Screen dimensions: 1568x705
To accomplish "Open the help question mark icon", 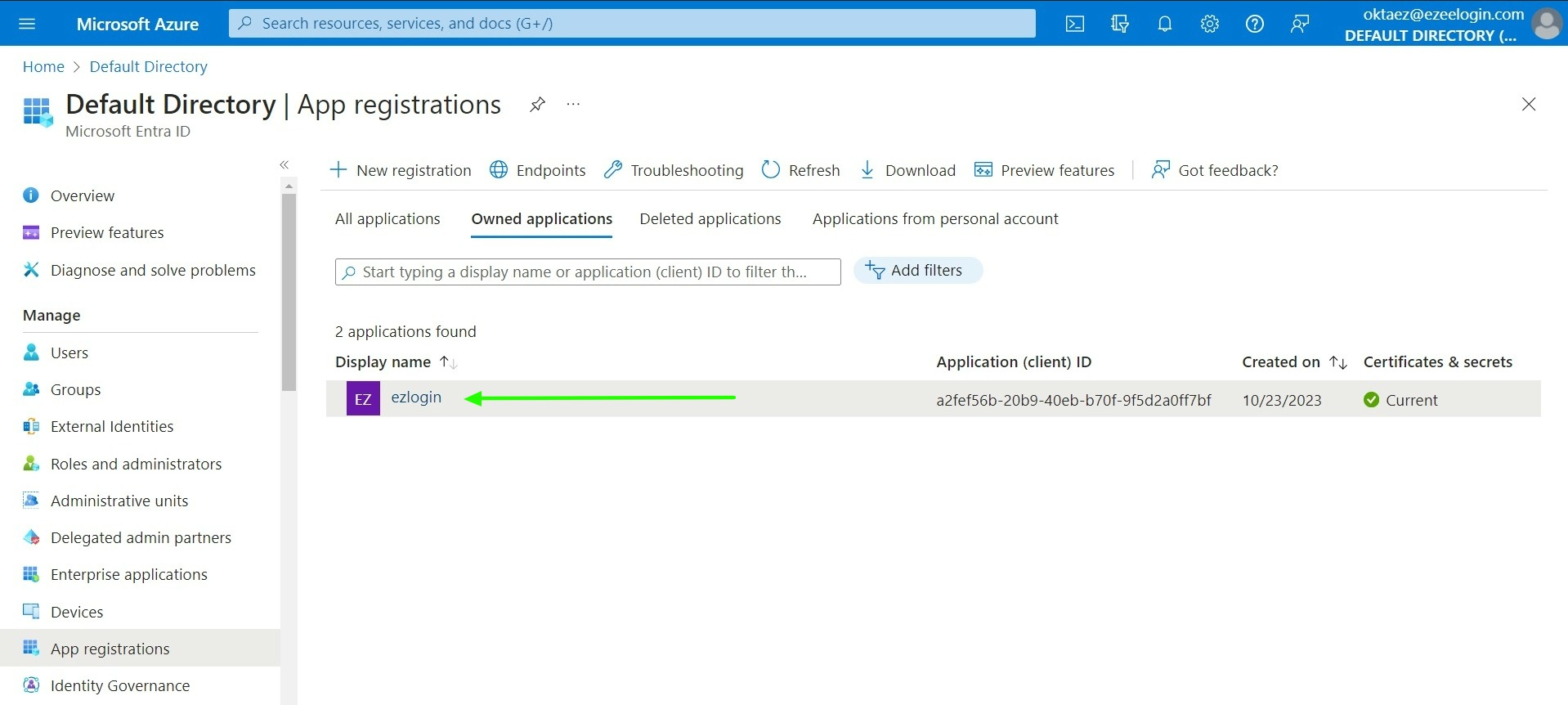I will pyautogui.click(x=1255, y=24).
